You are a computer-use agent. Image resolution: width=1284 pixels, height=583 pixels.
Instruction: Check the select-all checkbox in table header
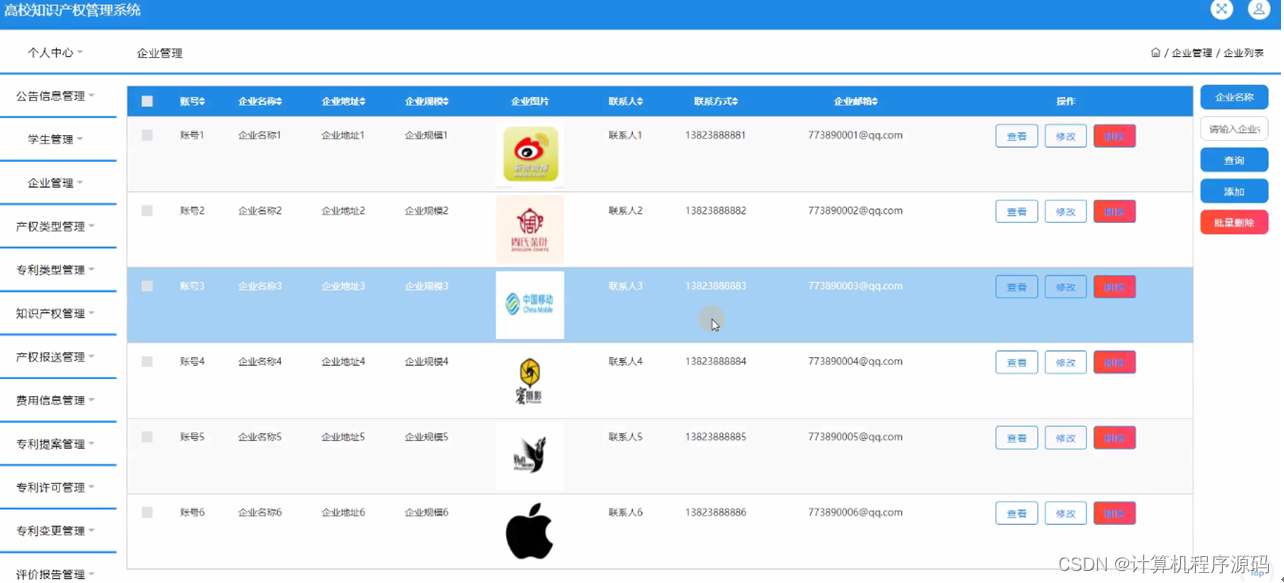click(x=147, y=100)
